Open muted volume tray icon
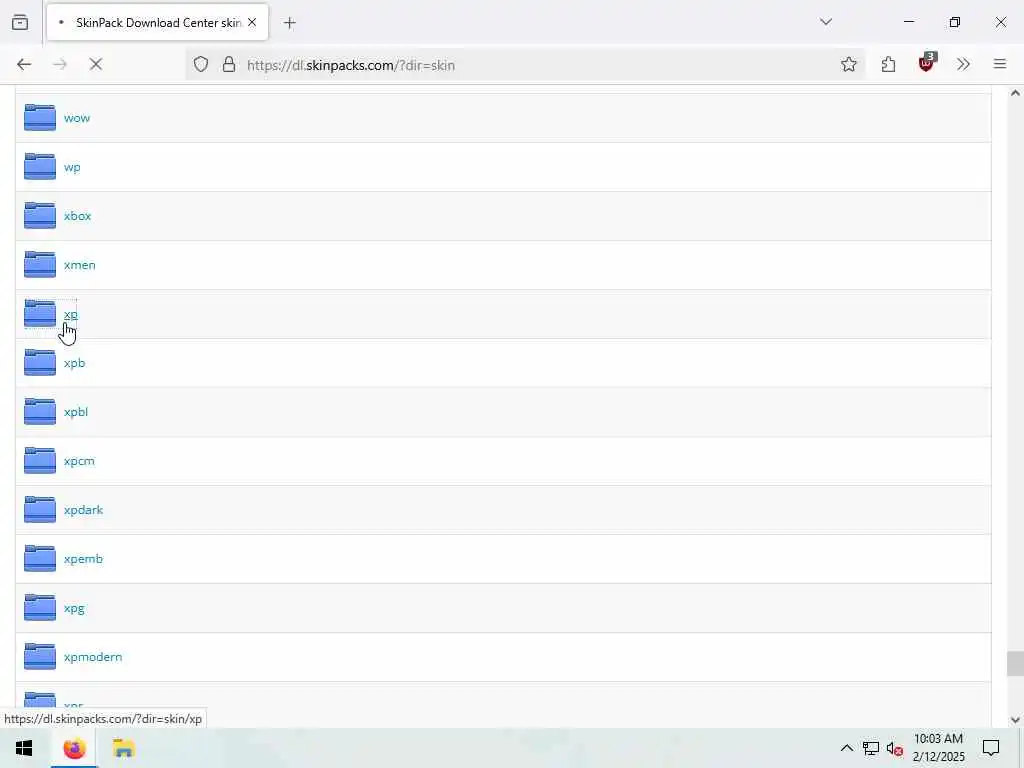This screenshot has width=1024, height=768. pos(895,748)
